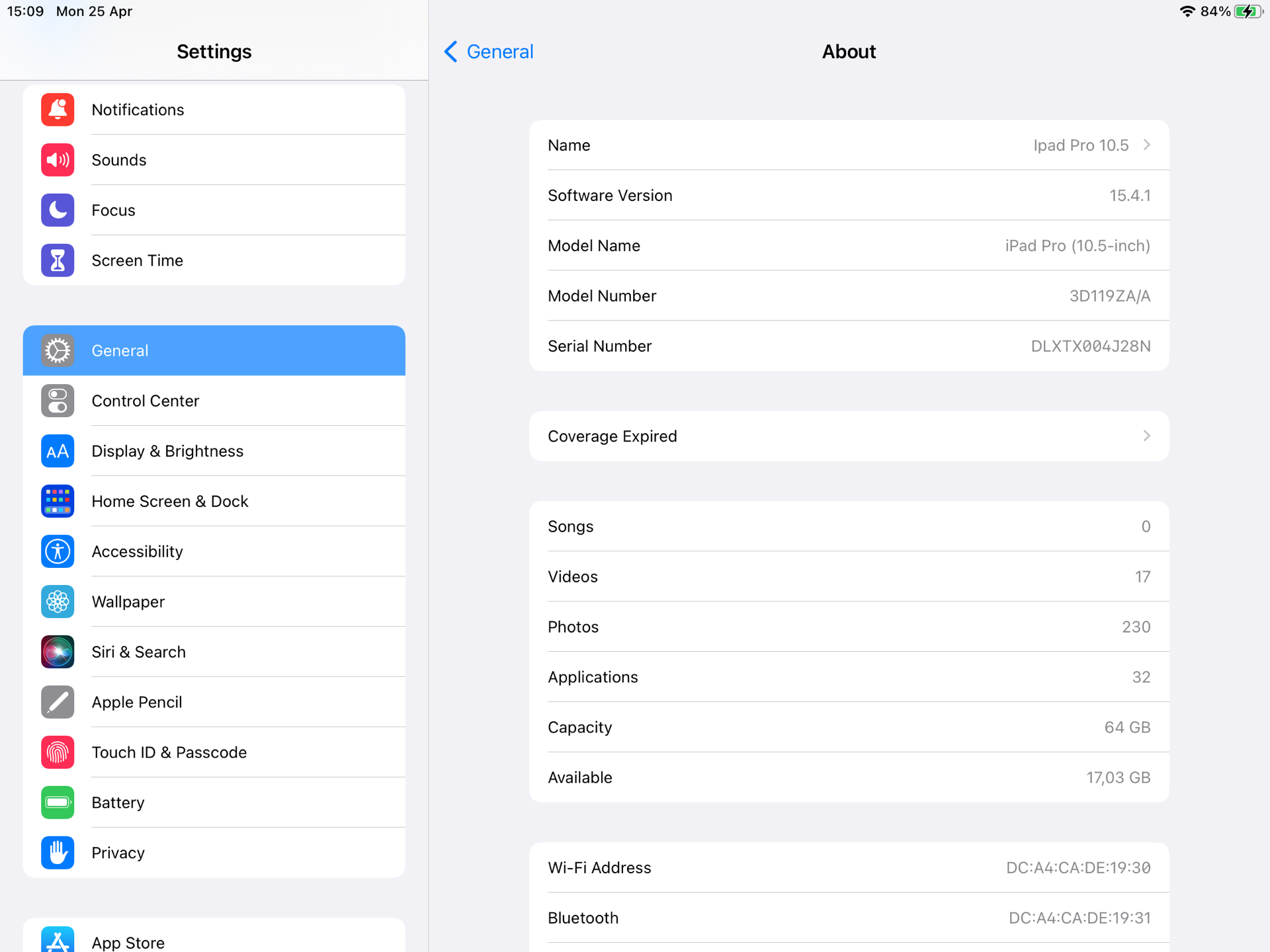The height and width of the screenshot is (952, 1270).
Task: Open Focus settings
Action: [214, 210]
